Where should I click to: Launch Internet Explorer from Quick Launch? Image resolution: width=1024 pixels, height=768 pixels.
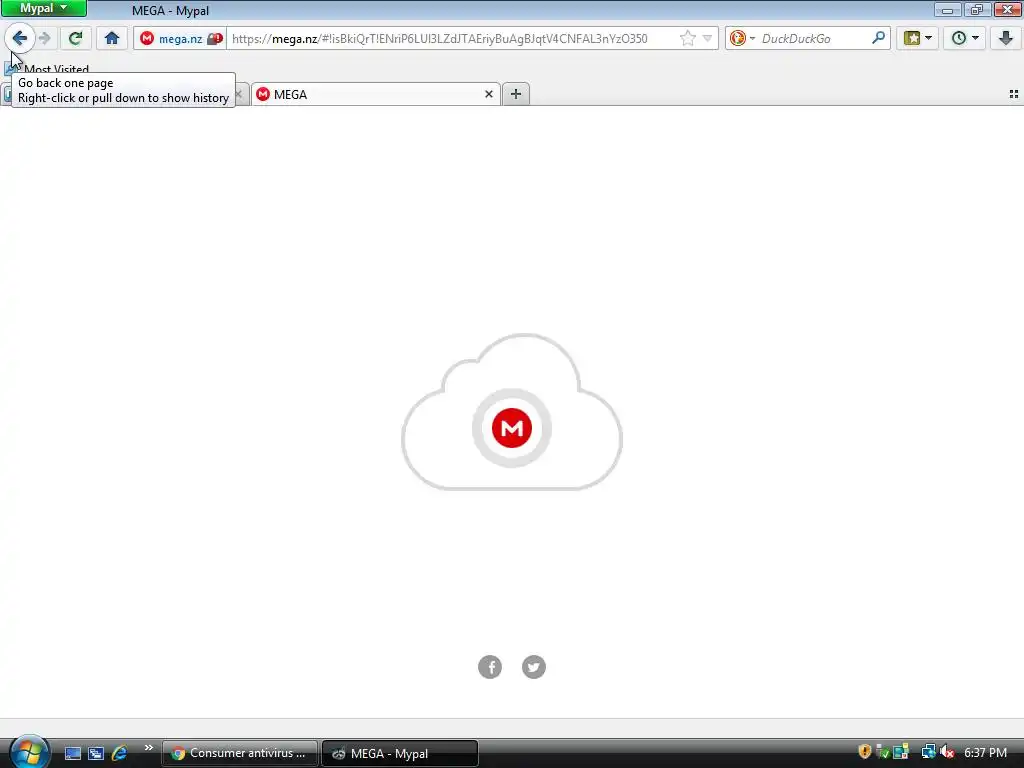[x=120, y=753]
